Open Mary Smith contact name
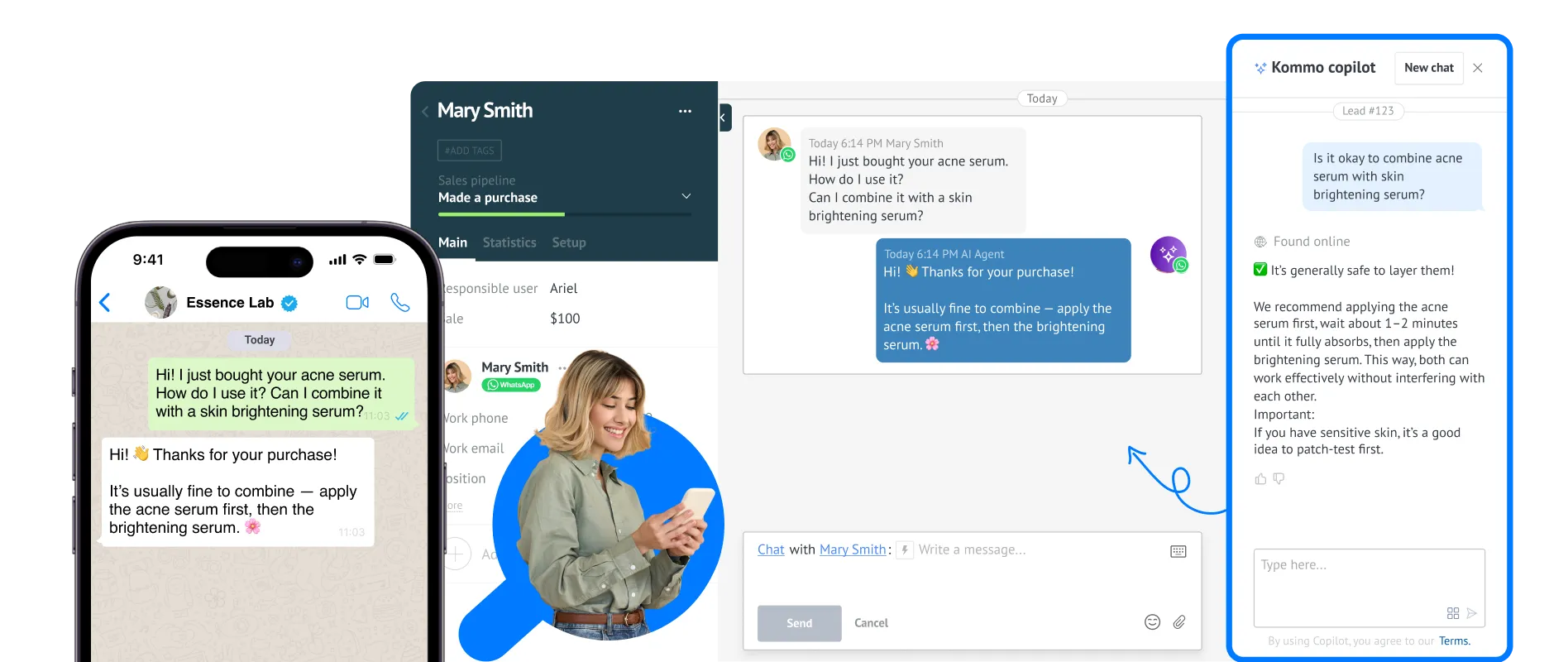 click(514, 367)
